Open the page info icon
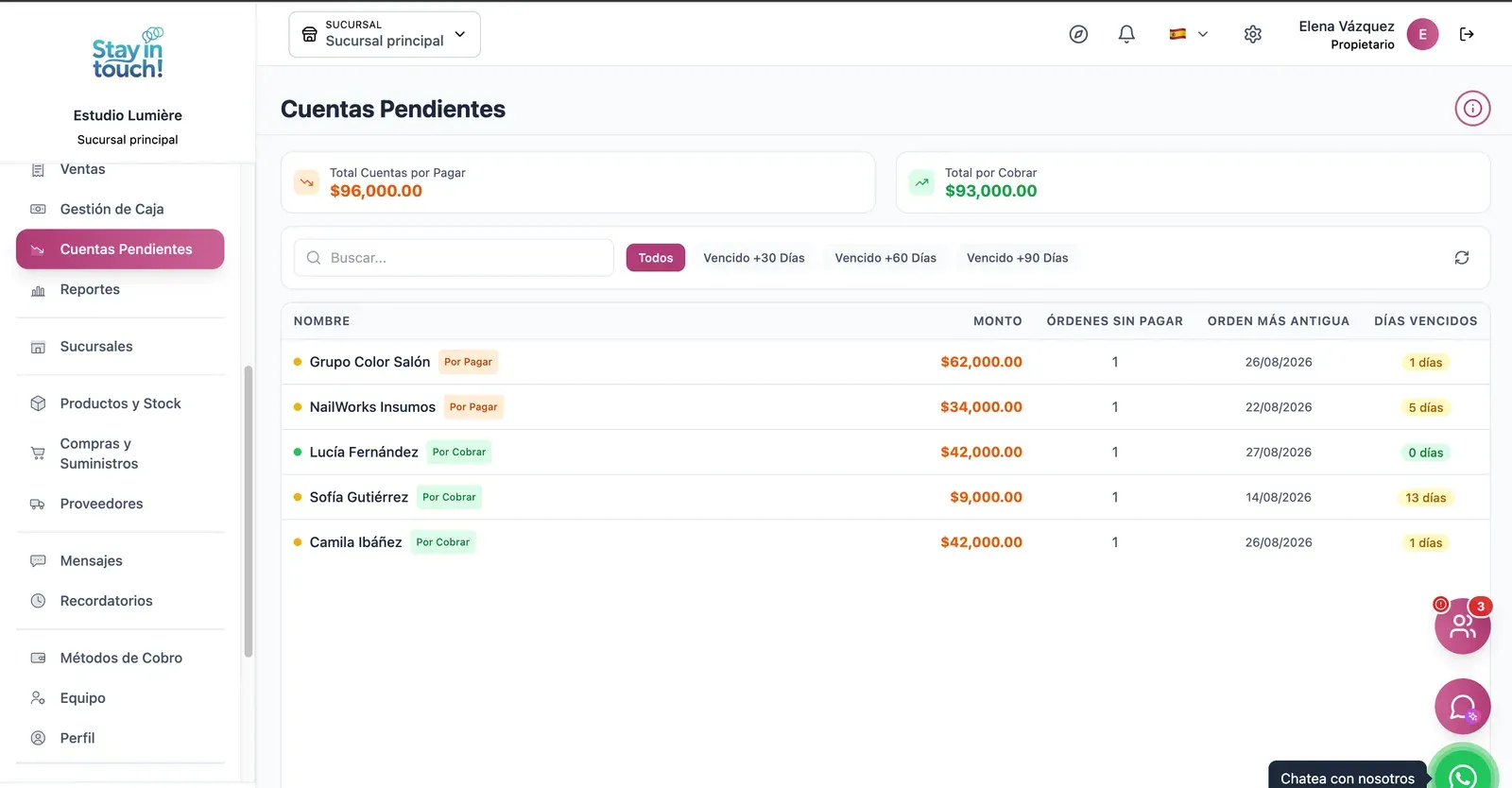 (x=1472, y=109)
